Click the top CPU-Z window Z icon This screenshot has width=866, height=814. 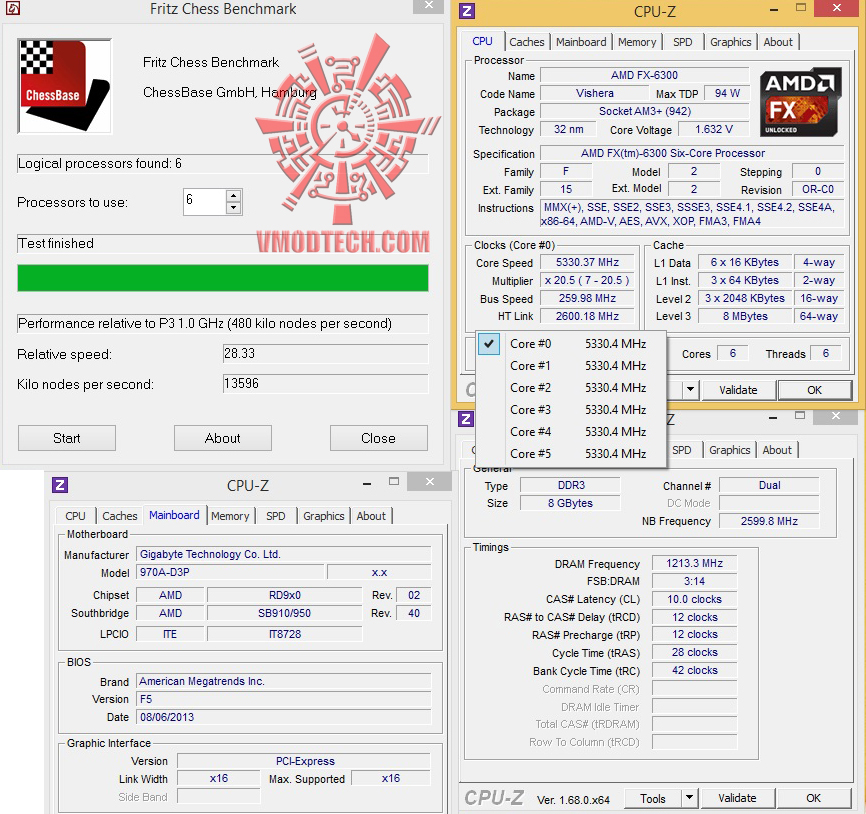pyautogui.click(x=467, y=10)
